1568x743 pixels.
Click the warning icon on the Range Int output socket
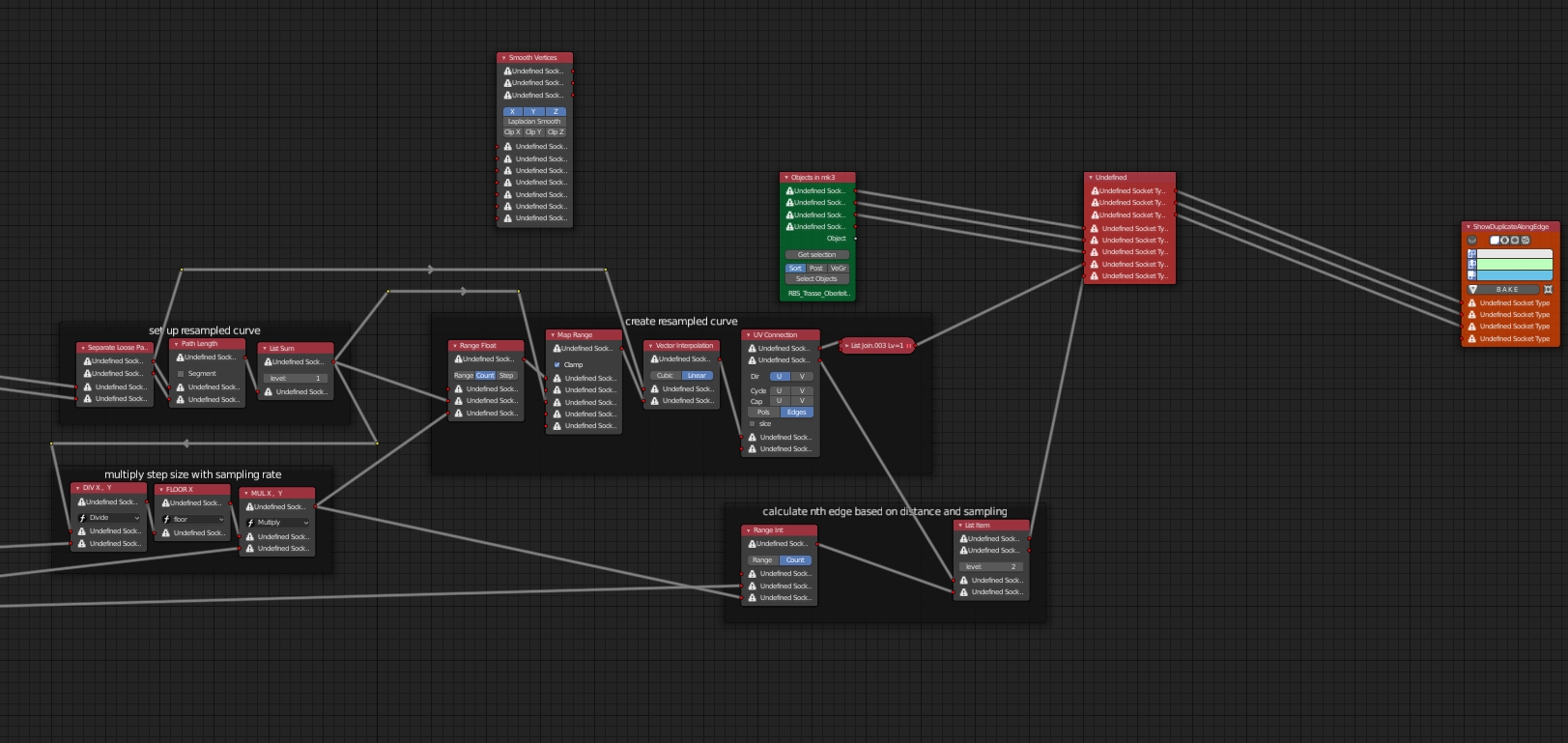pos(752,544)
